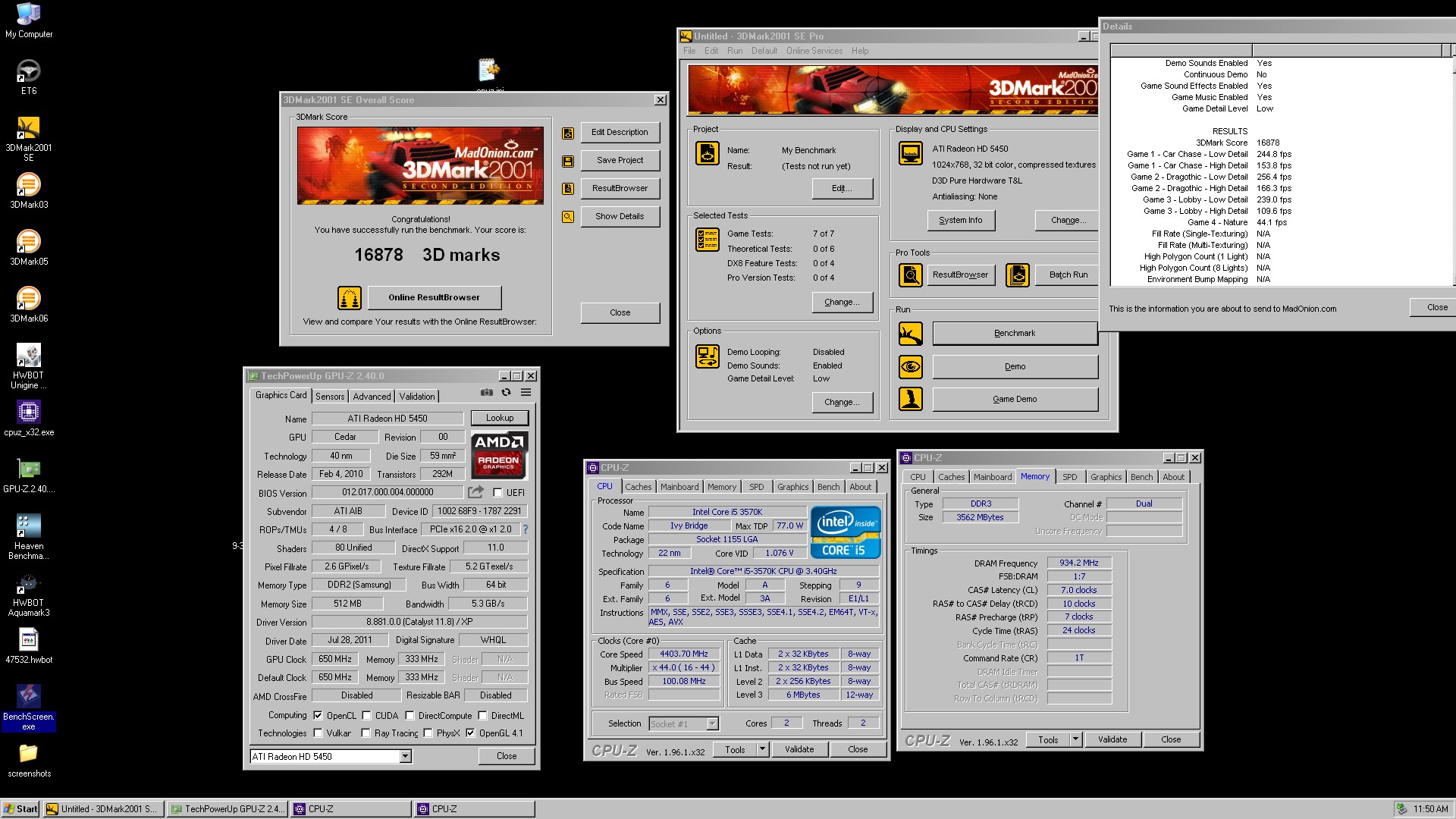1456x819 pixels.
Task: Open cpuz_x32.exe desktop icon
Action: click(x=29, y=419)
